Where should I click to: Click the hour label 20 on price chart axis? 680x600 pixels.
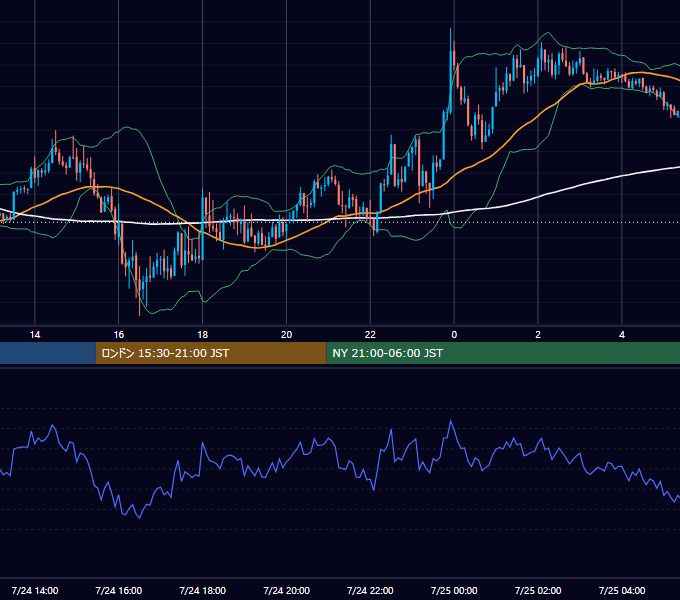[x=286, y=335]
